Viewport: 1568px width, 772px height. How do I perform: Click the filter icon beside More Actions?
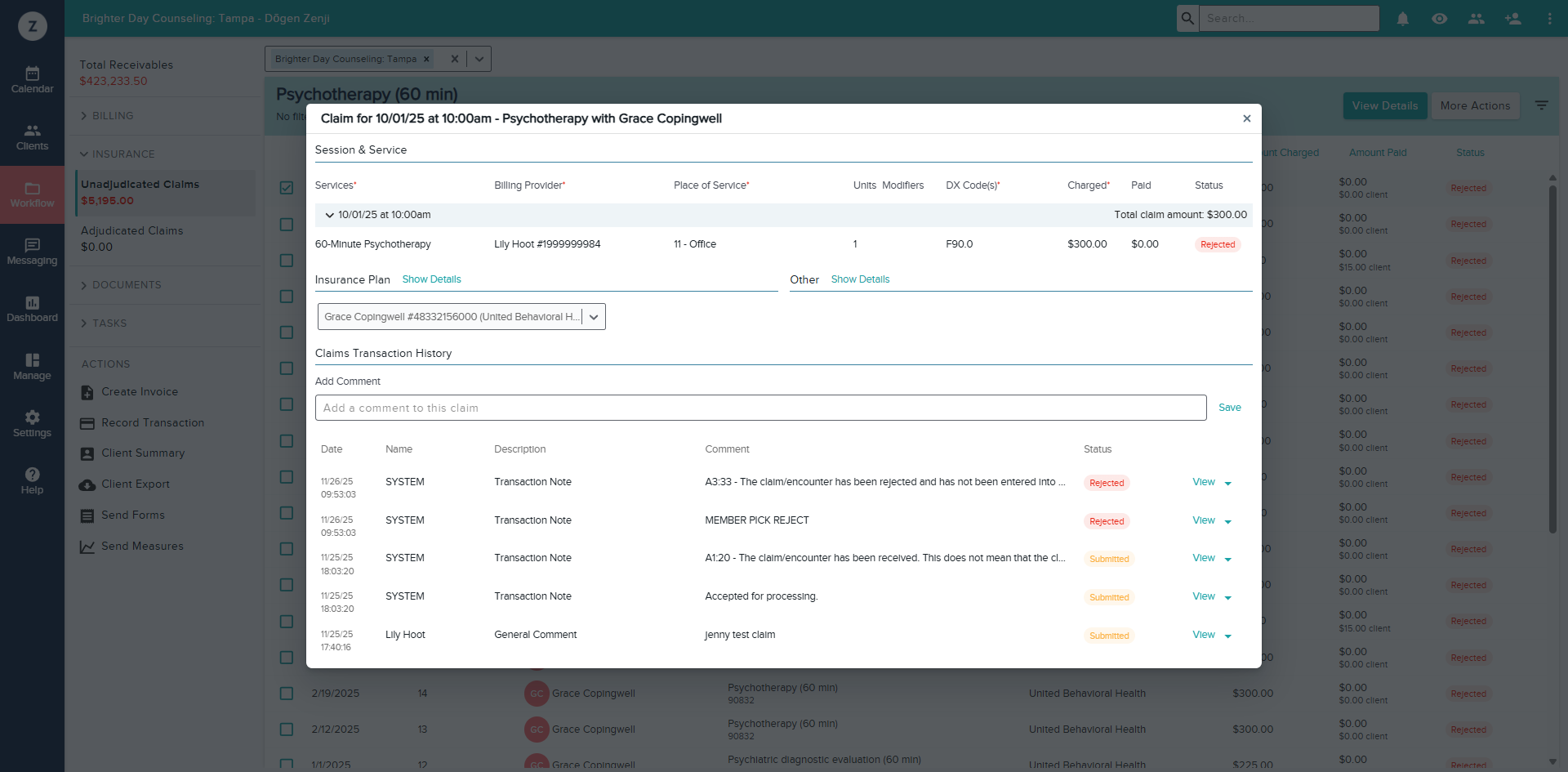(x=1541, y=105)
